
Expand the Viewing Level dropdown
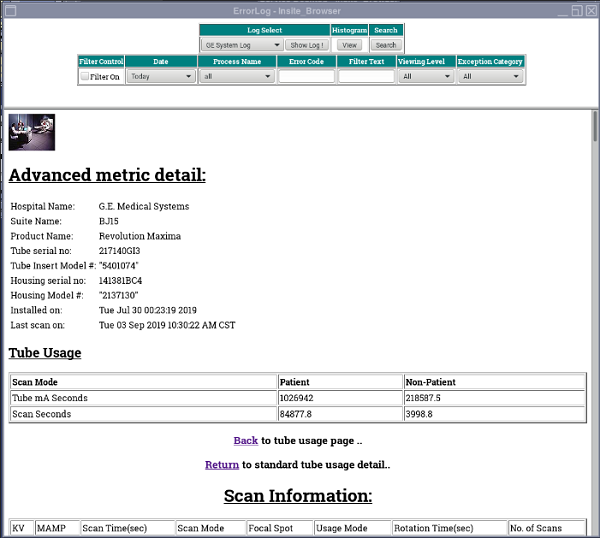pyautogui.click(x=426, y=76)
